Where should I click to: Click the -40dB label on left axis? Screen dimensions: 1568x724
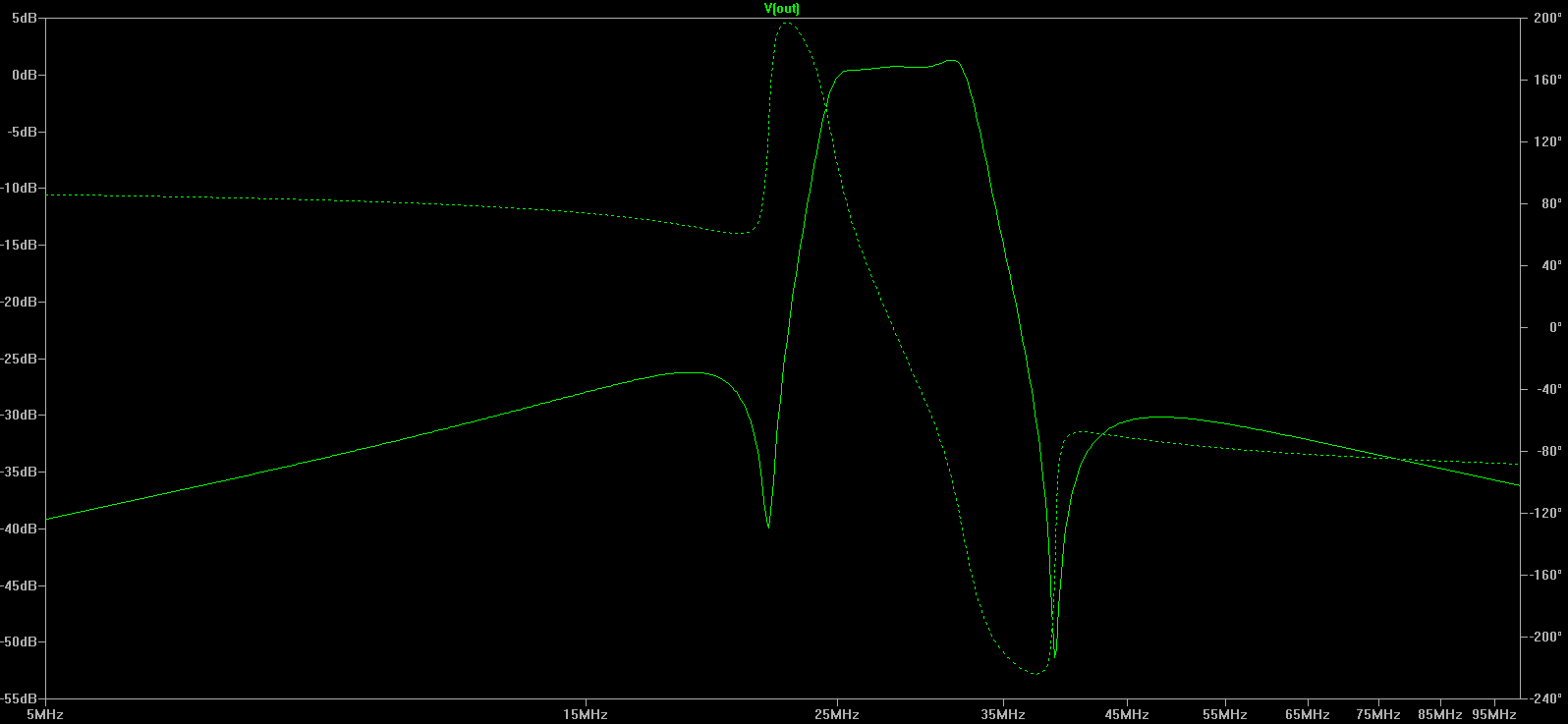(22, 529)
